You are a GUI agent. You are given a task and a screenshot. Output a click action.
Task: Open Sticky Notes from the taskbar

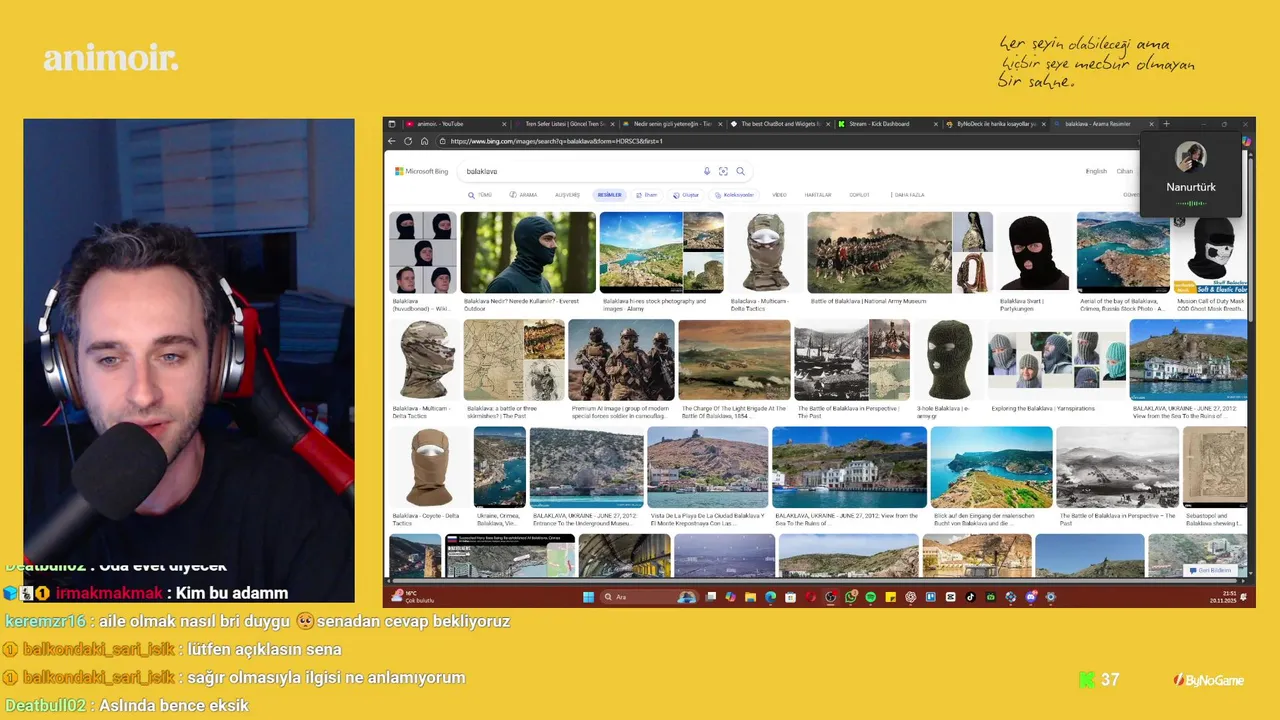(x=891, y=597)
